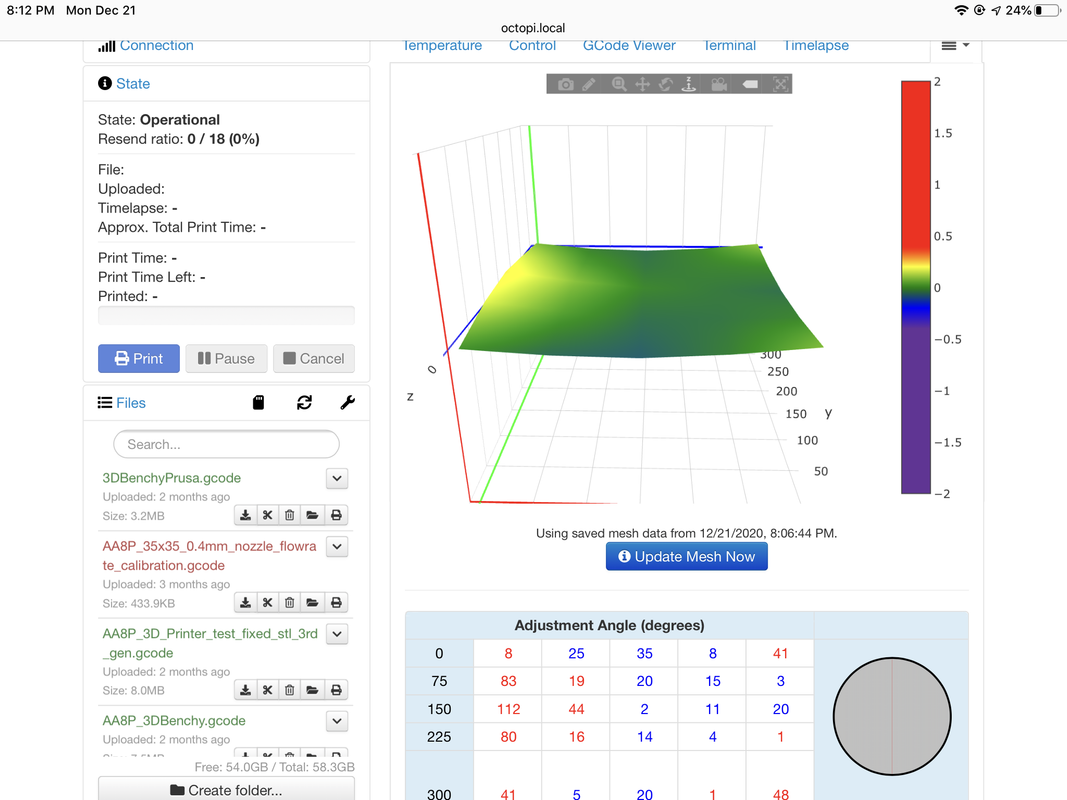1067x800 pixels.
Task: Delete 3DBenchyPrusa.gcode with trash icon
Action: point(289,515)
